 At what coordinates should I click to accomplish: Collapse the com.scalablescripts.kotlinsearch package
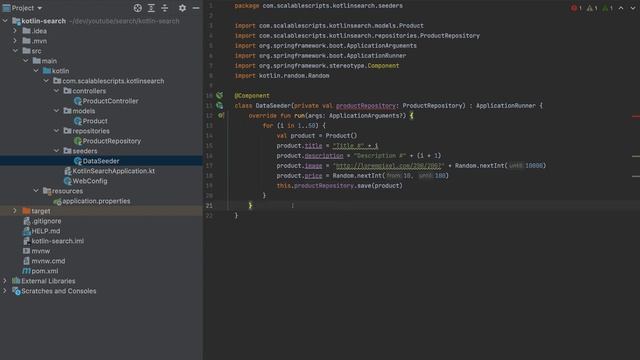(46, 81)
